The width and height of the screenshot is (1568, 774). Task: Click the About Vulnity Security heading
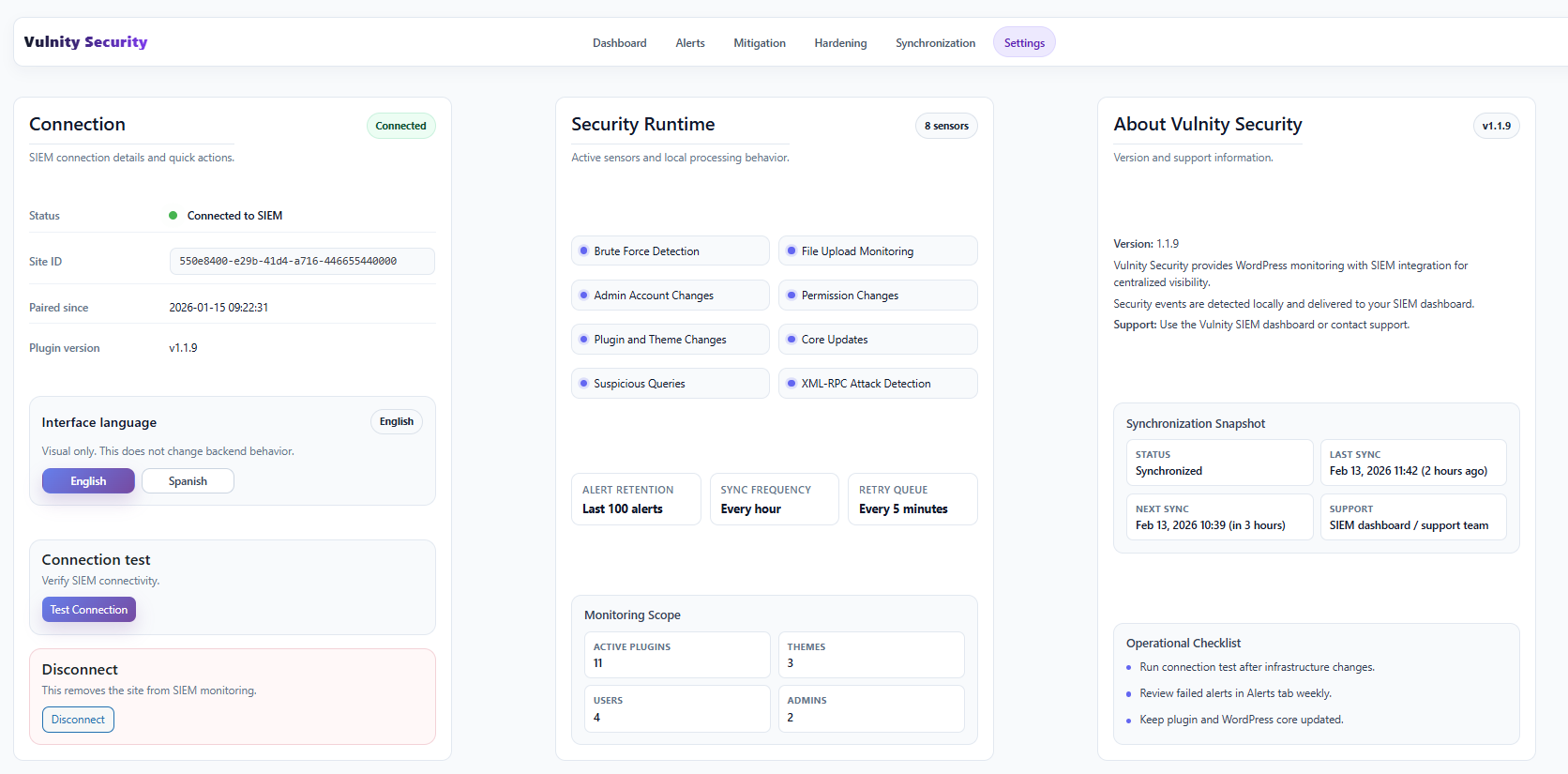point(1208,125)
